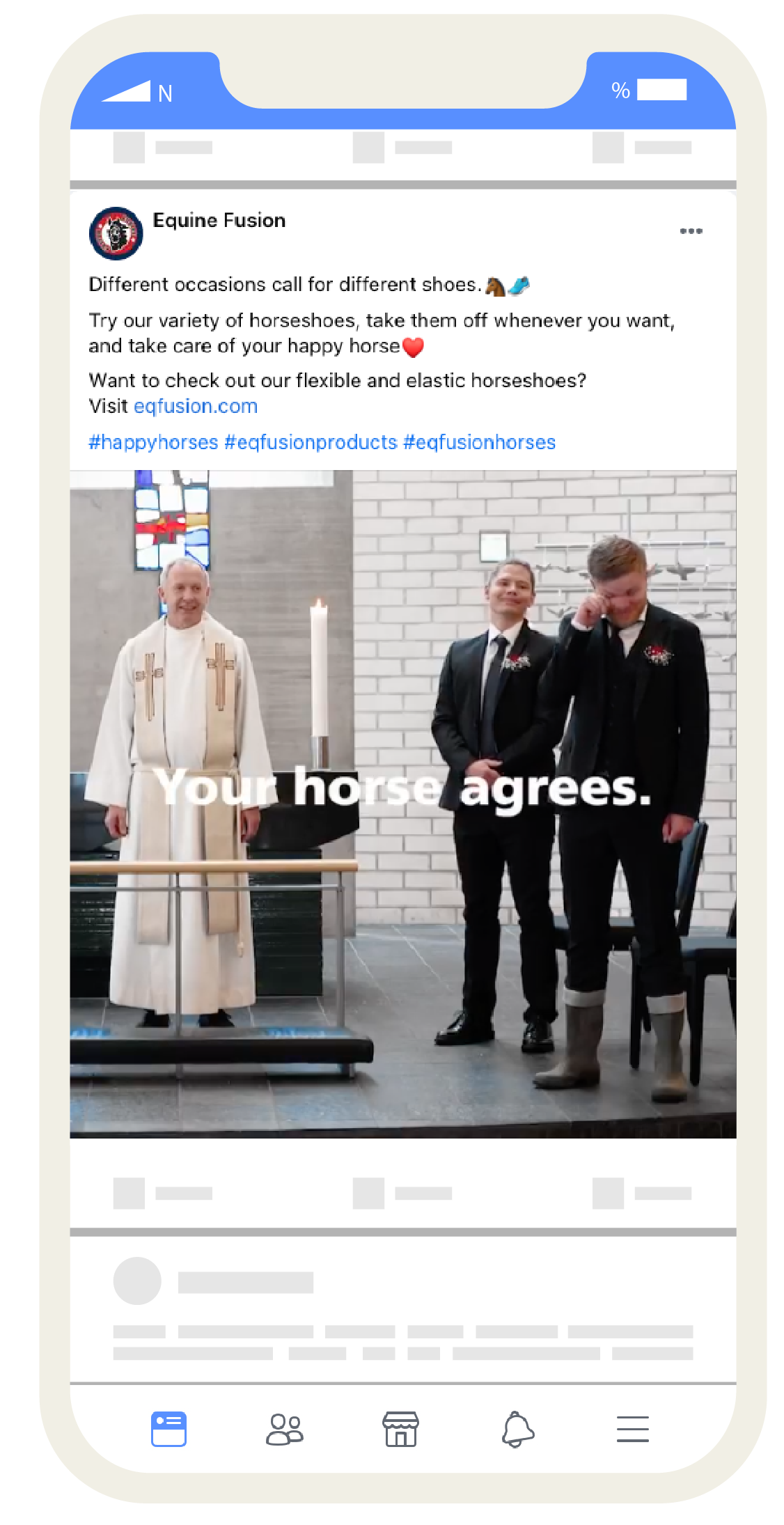This screenshot has width=784, height=1525.
Task: Click the top-left placeholder tab above post
Action: [162, 147]
